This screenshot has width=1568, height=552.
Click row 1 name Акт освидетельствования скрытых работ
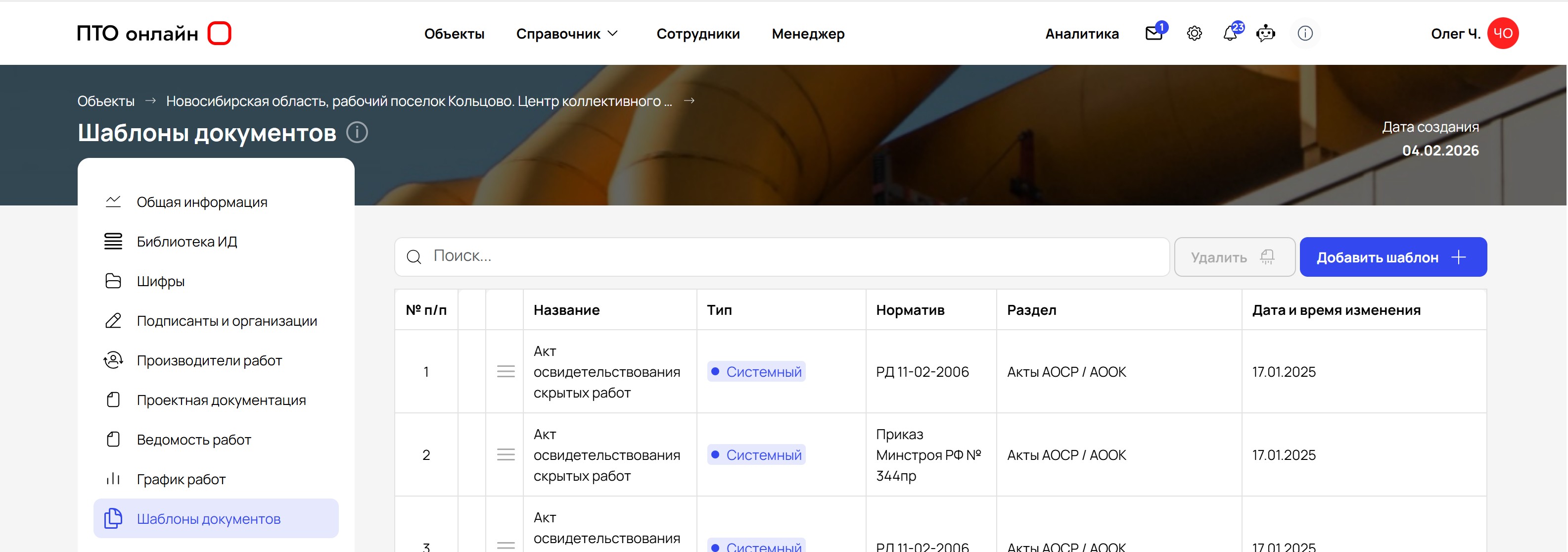tap(606, 372)
